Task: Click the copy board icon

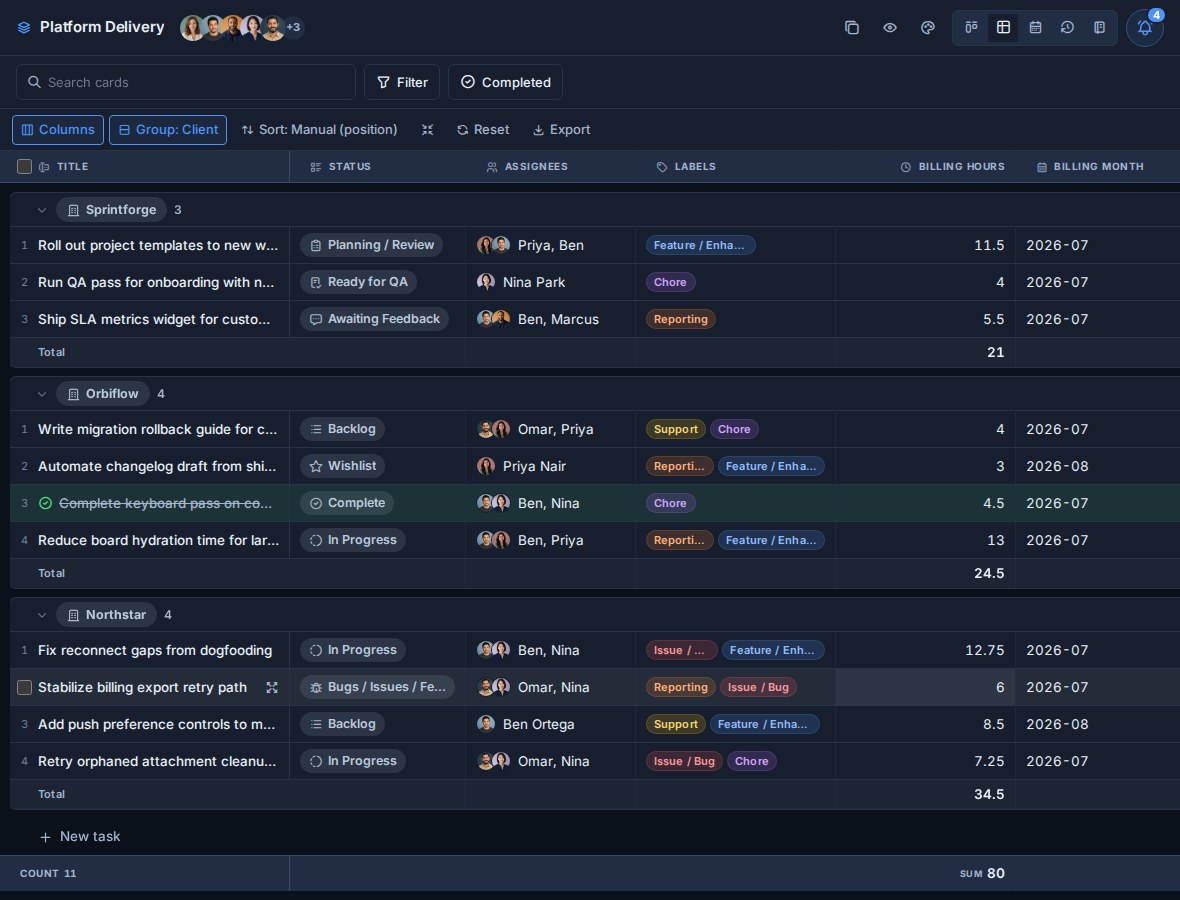Action: point(852,28)
